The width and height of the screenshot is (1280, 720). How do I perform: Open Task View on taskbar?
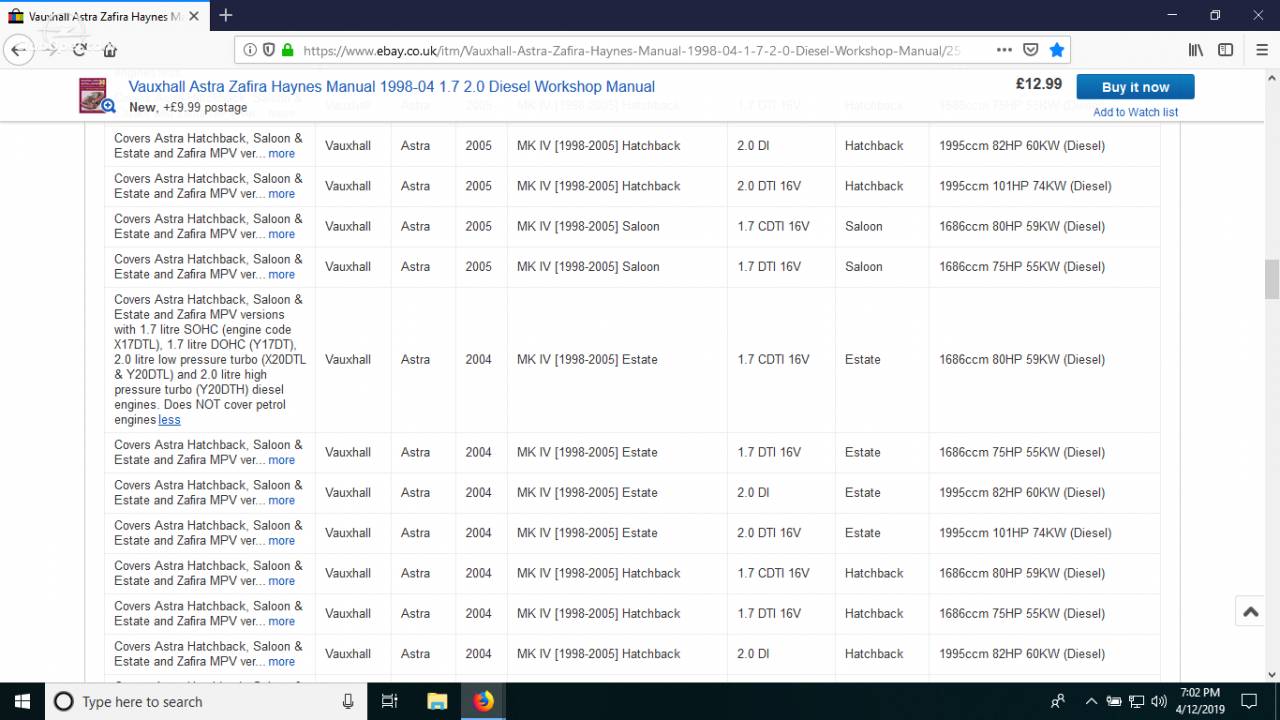point(390,701)
